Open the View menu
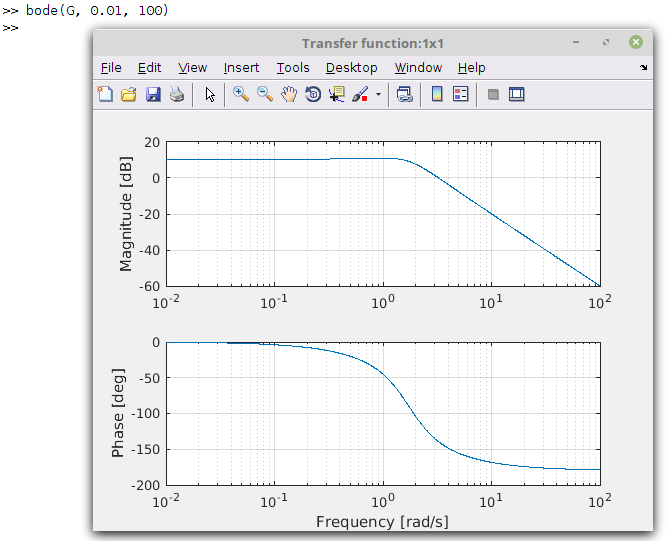The height and width of the screenshot is (541, 668). pos(193,68)
